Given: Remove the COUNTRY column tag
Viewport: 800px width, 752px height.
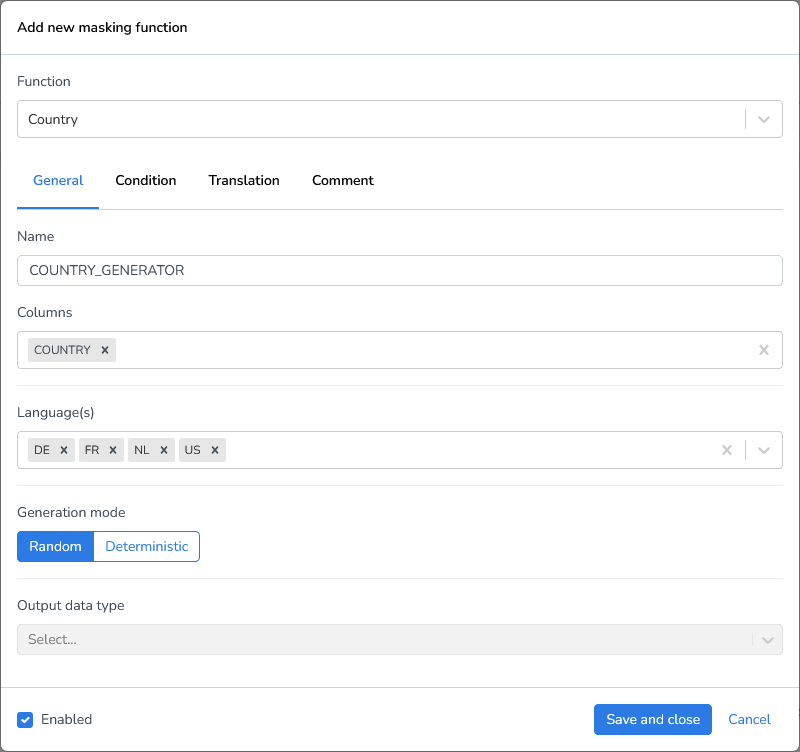Looking at the screenshot, I should click(x=104, y=350).
